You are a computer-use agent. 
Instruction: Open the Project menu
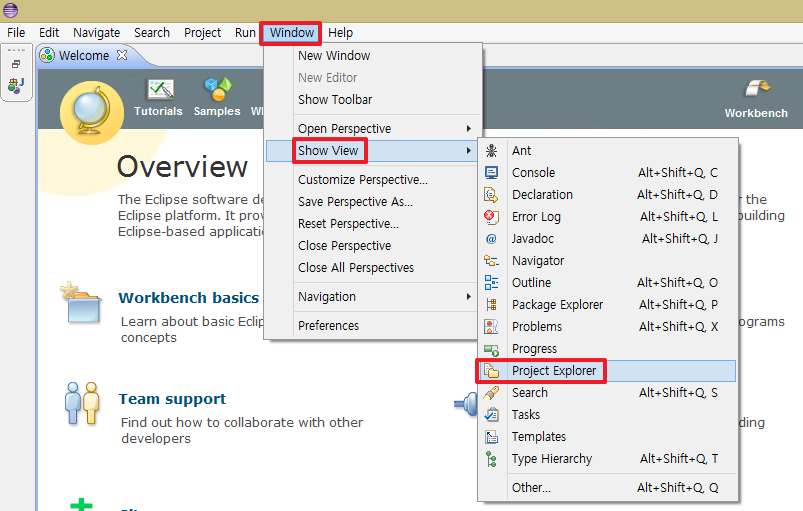click(x=203, y=33)
